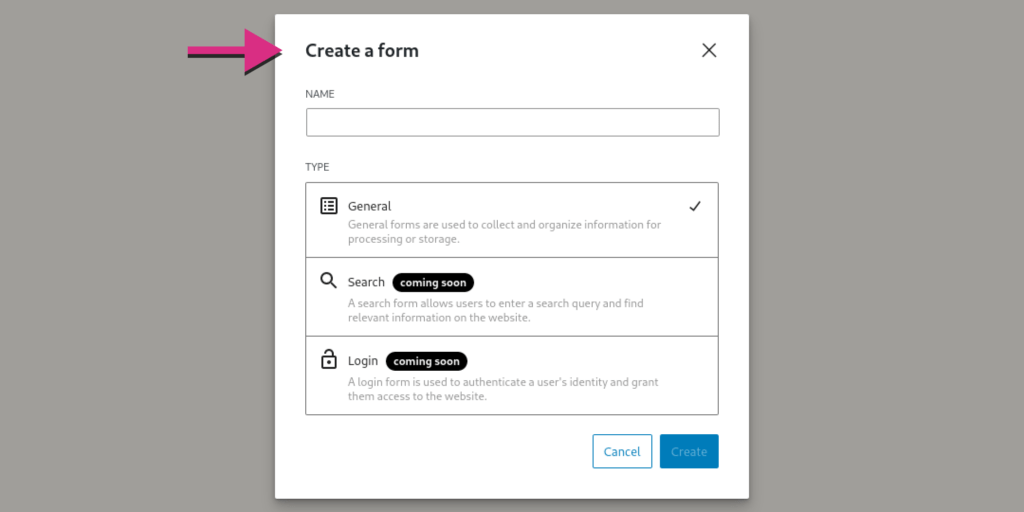Click the search form description text

(497, 310)
